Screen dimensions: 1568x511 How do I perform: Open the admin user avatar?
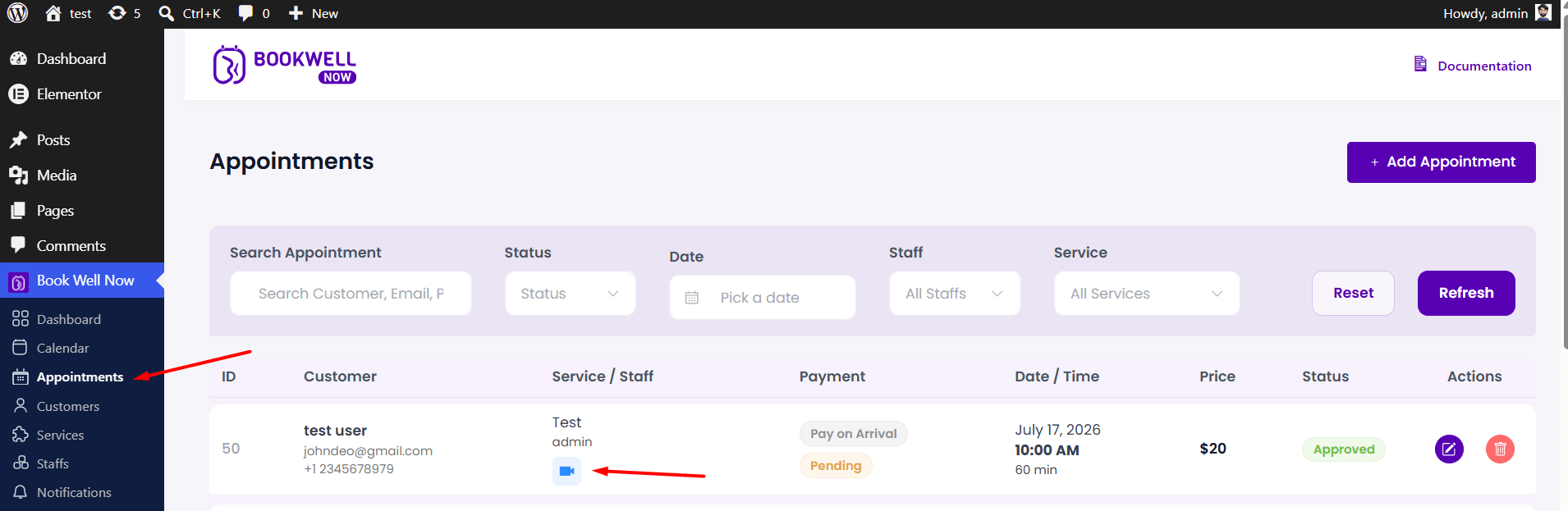pos(1543,12)
